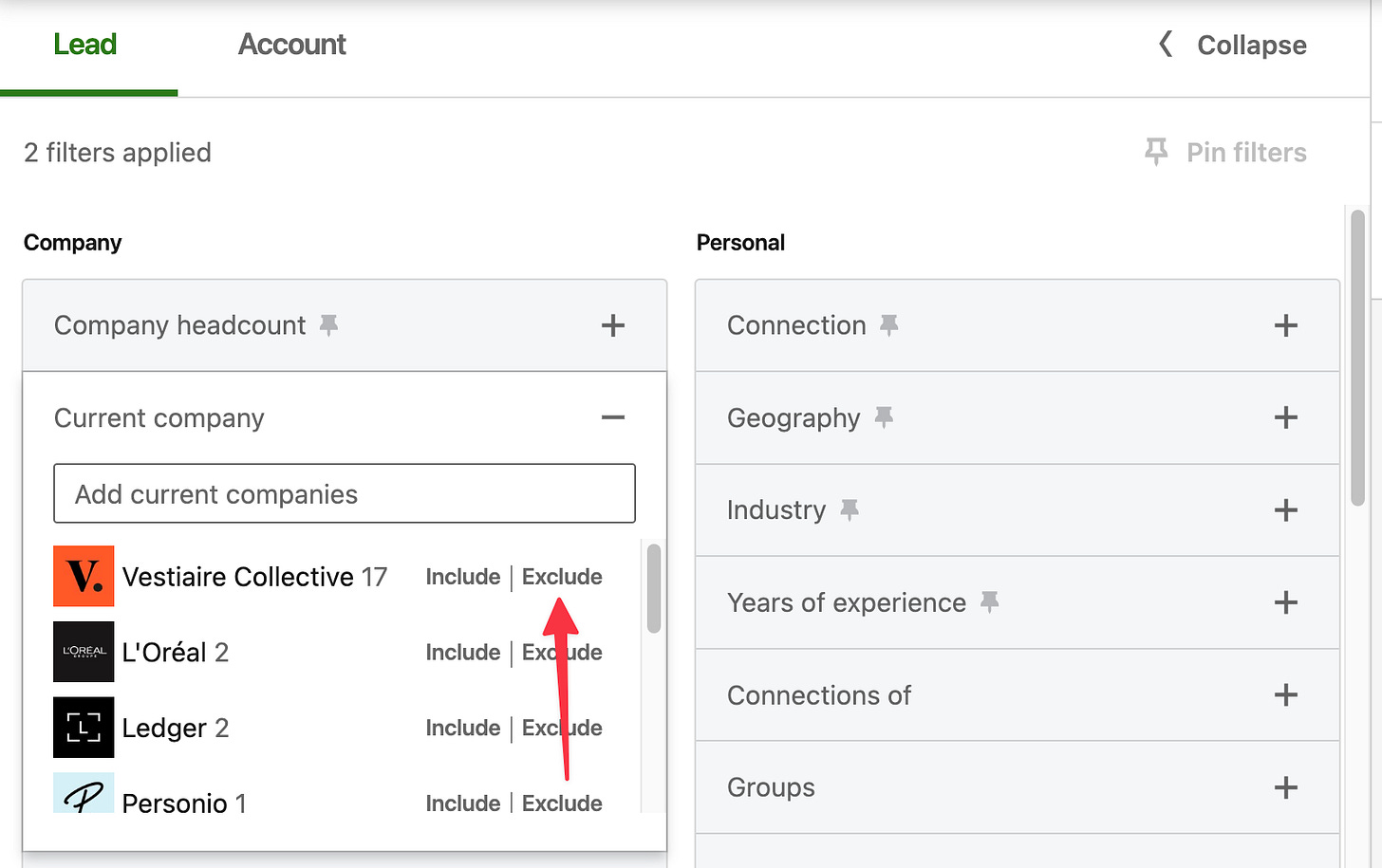Click the pin icon beside Years of experience
The image size is (1382, 868).
pos(990,602)
